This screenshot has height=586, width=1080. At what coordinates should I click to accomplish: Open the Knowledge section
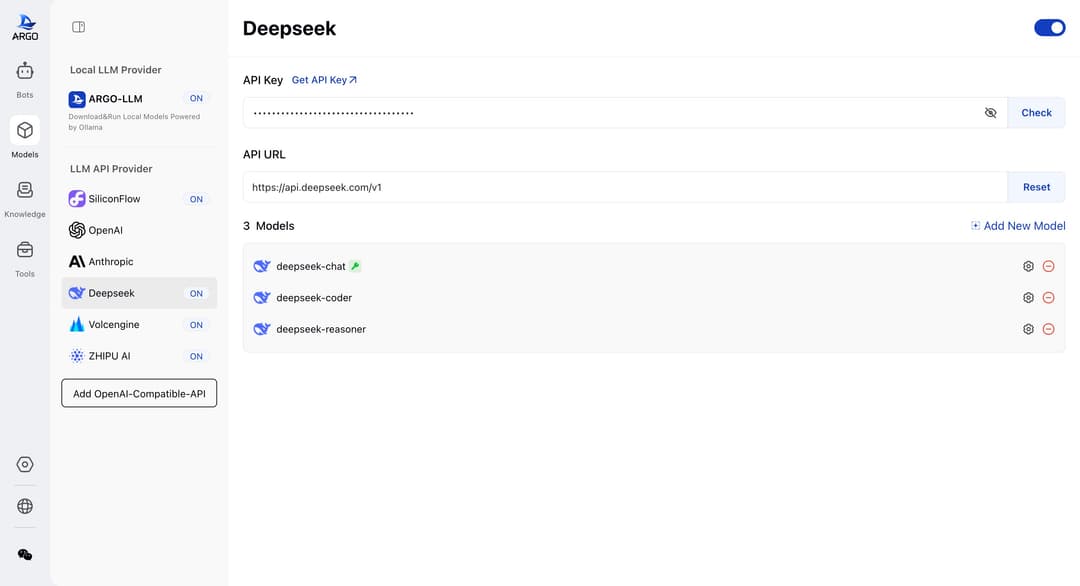(x=25, y=198)
